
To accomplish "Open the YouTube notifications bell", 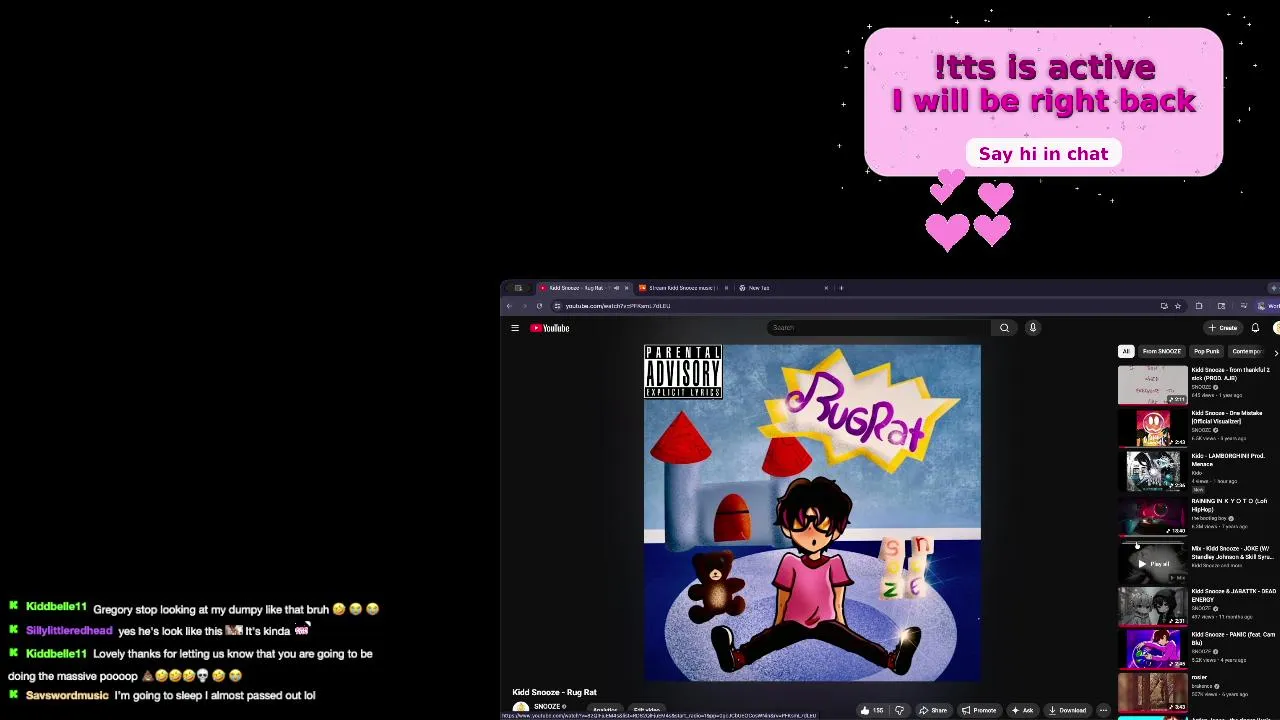I will point(1255,328).
